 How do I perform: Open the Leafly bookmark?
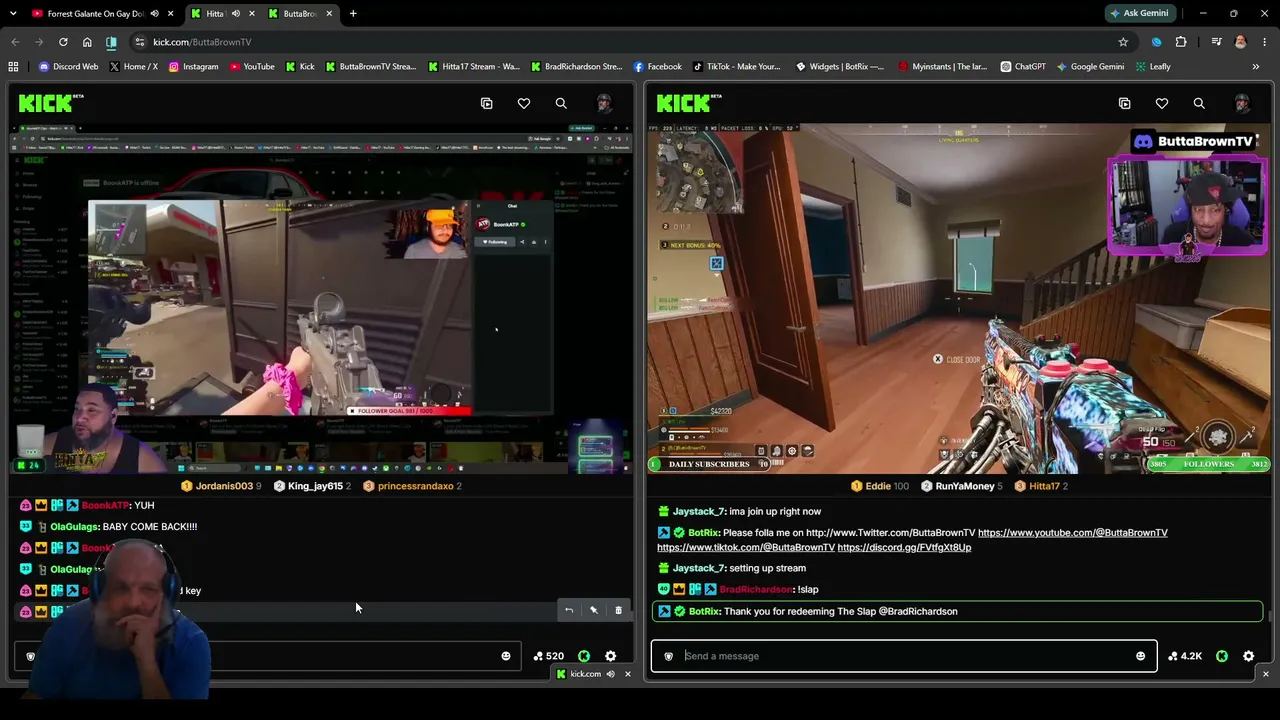pyautogui.click(x=1152, y=67)
